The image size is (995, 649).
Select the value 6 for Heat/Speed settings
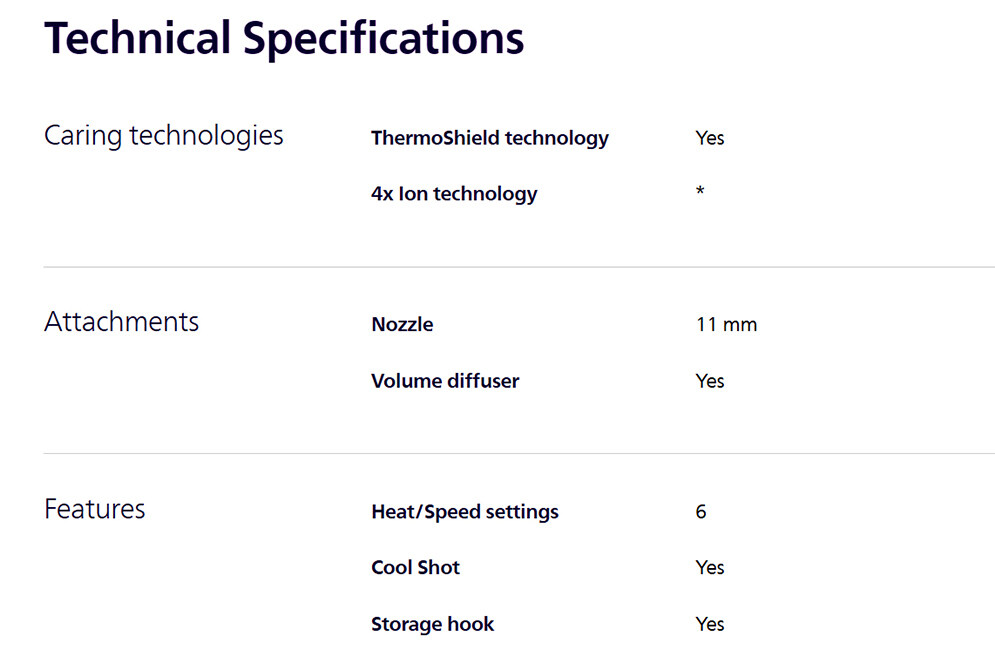[x=701, y=512]
